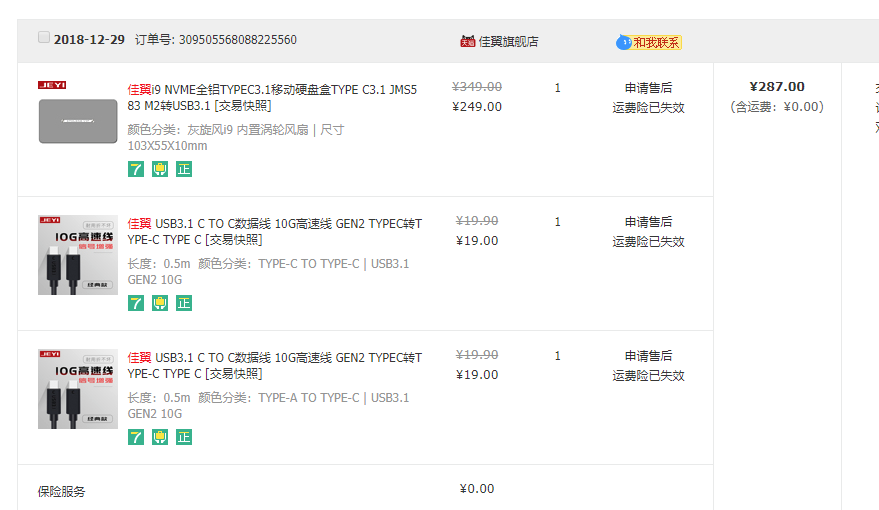Image resolution: width=879 pixels, height=510 pixels.
Task: Click 7-day return icon under C TO C cable
Action: [x=136, y=303]
